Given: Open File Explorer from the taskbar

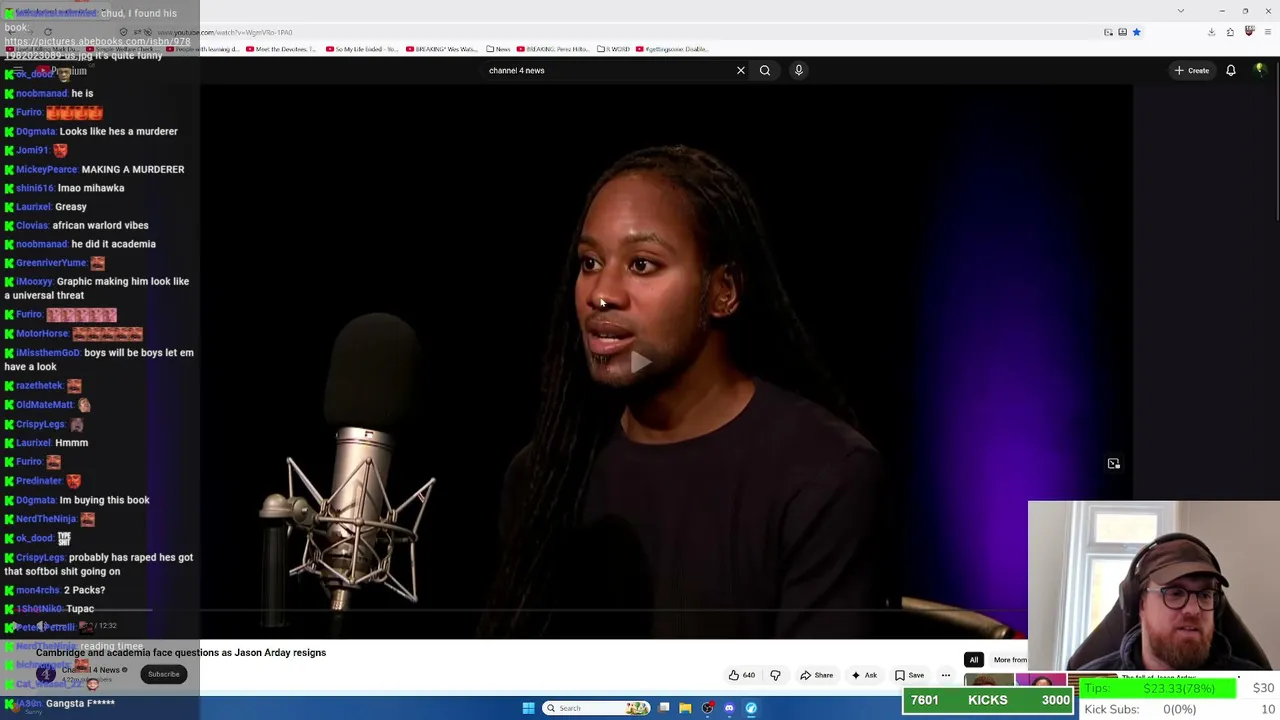Looking at the screenshot, I should point(685,708).
